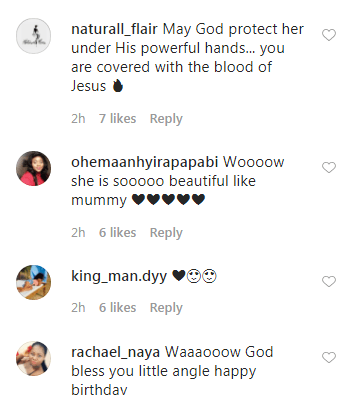
Task: Reply to ohemaanhyirapapabi's comment
Action: click(x=166, y=233)
